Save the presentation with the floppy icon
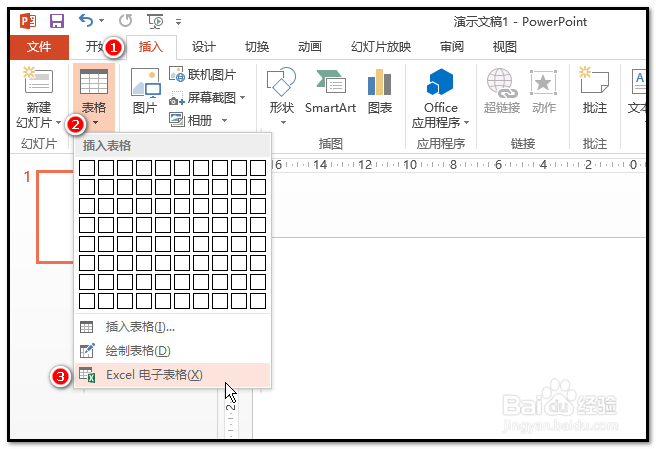This screenshot has height=449, width=656. [x=56, y=21]
